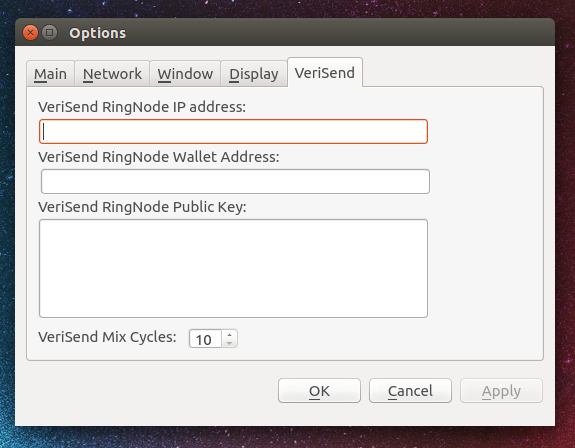
Task: Close the Options dialog with the red button
Action: click(30, 33)
